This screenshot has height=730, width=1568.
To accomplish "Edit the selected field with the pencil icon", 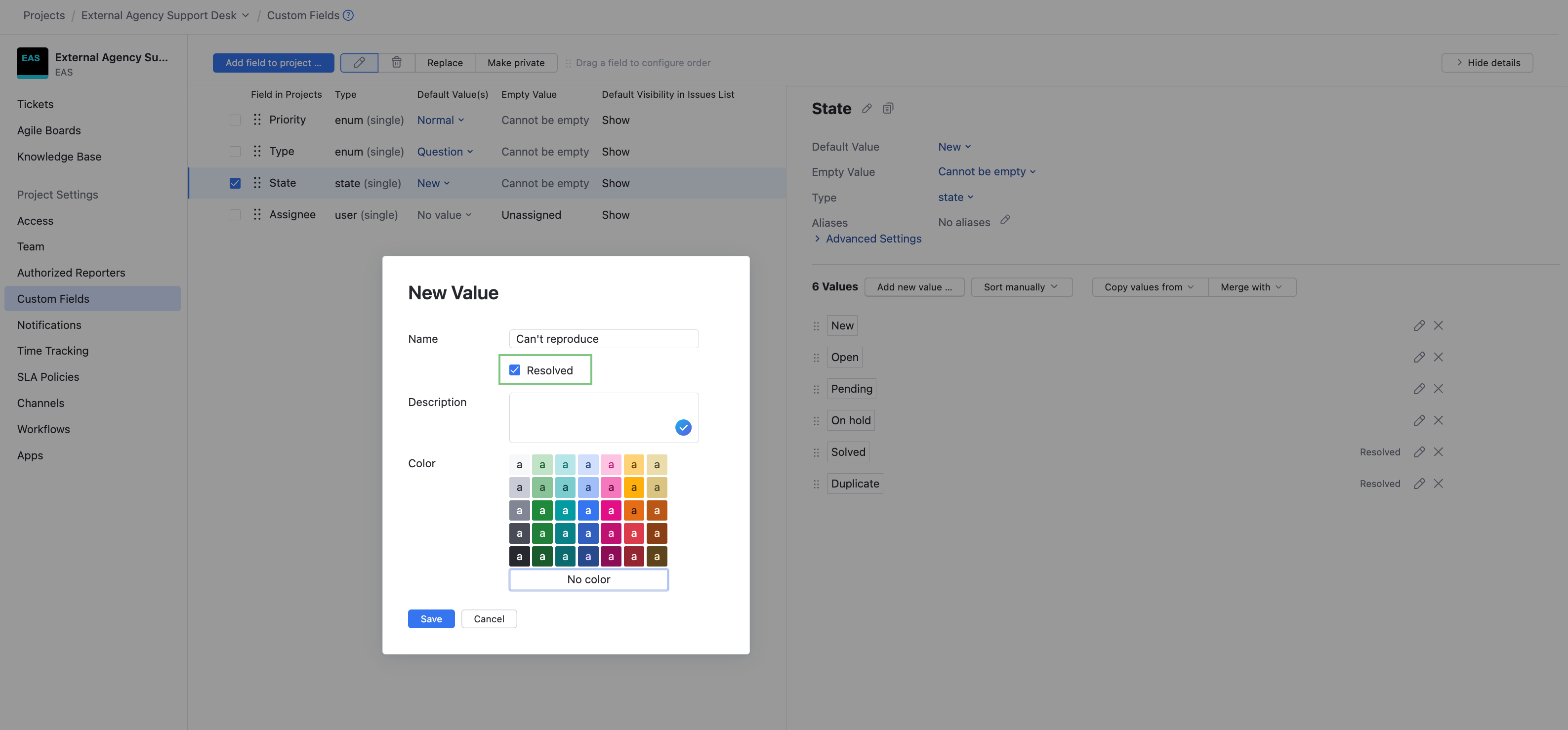I will pos(359,63).
